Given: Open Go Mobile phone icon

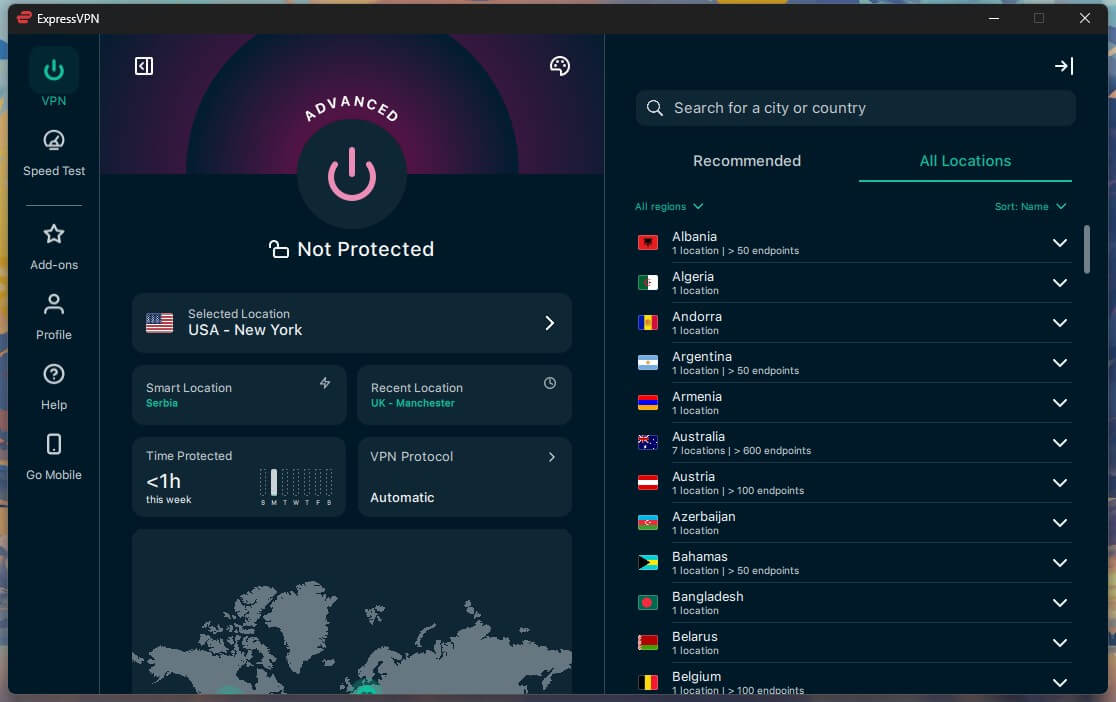Looking at the screenshot, I should (x=53, y=444).
